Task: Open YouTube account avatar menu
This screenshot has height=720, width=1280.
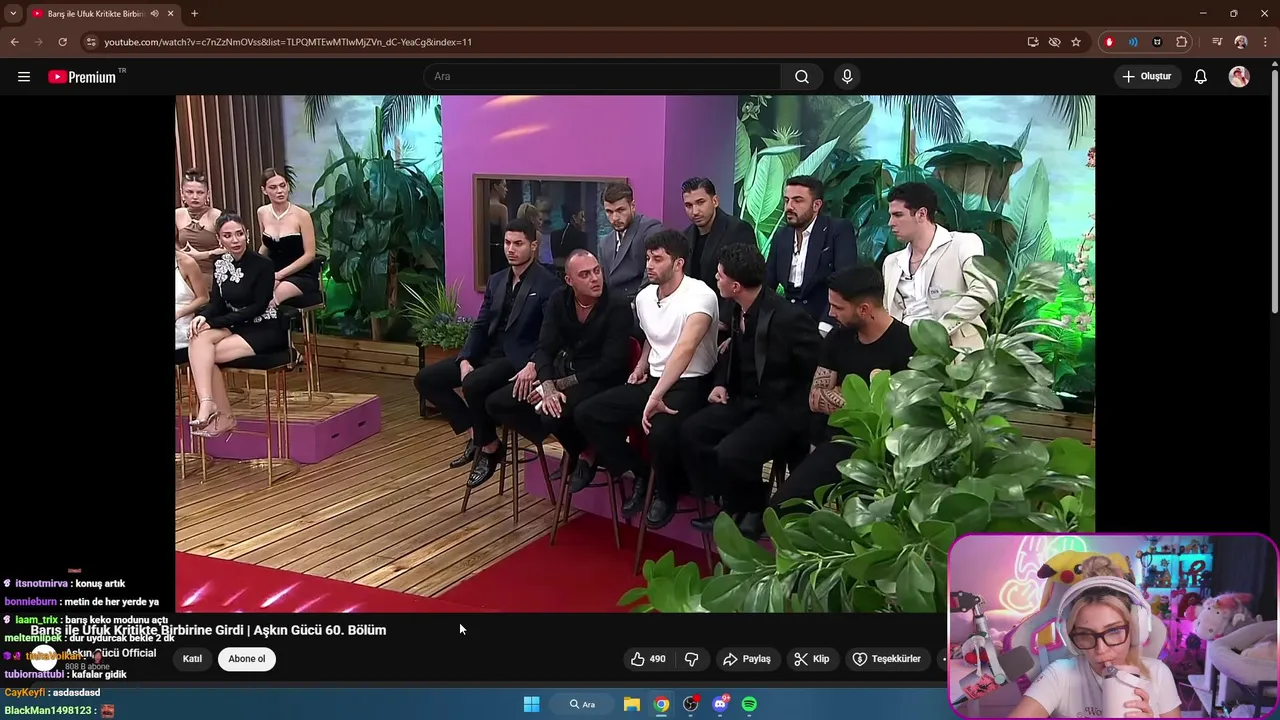Action: pos(1239,77)
